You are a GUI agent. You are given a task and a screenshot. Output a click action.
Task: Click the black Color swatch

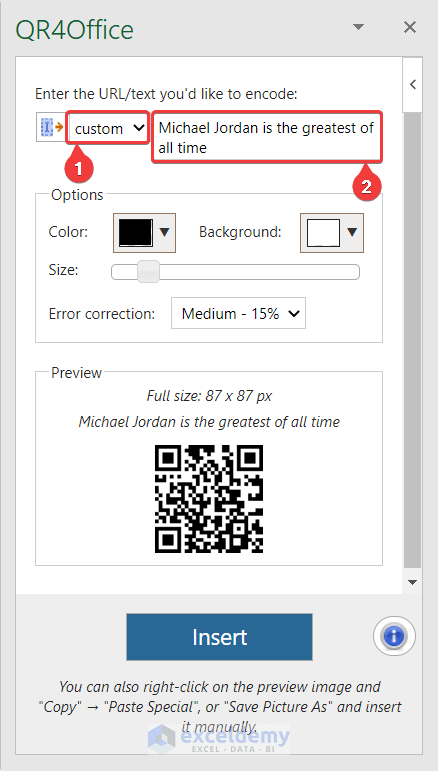tap(136, 232)
